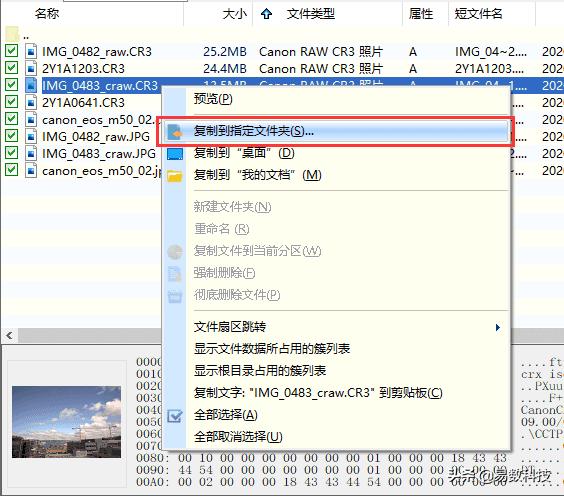Image resolution: width=564 pixels, height=496 pixels.
Task: Click the copy-to-folder icon in the context menu
Action: click(x=175, y=132)
